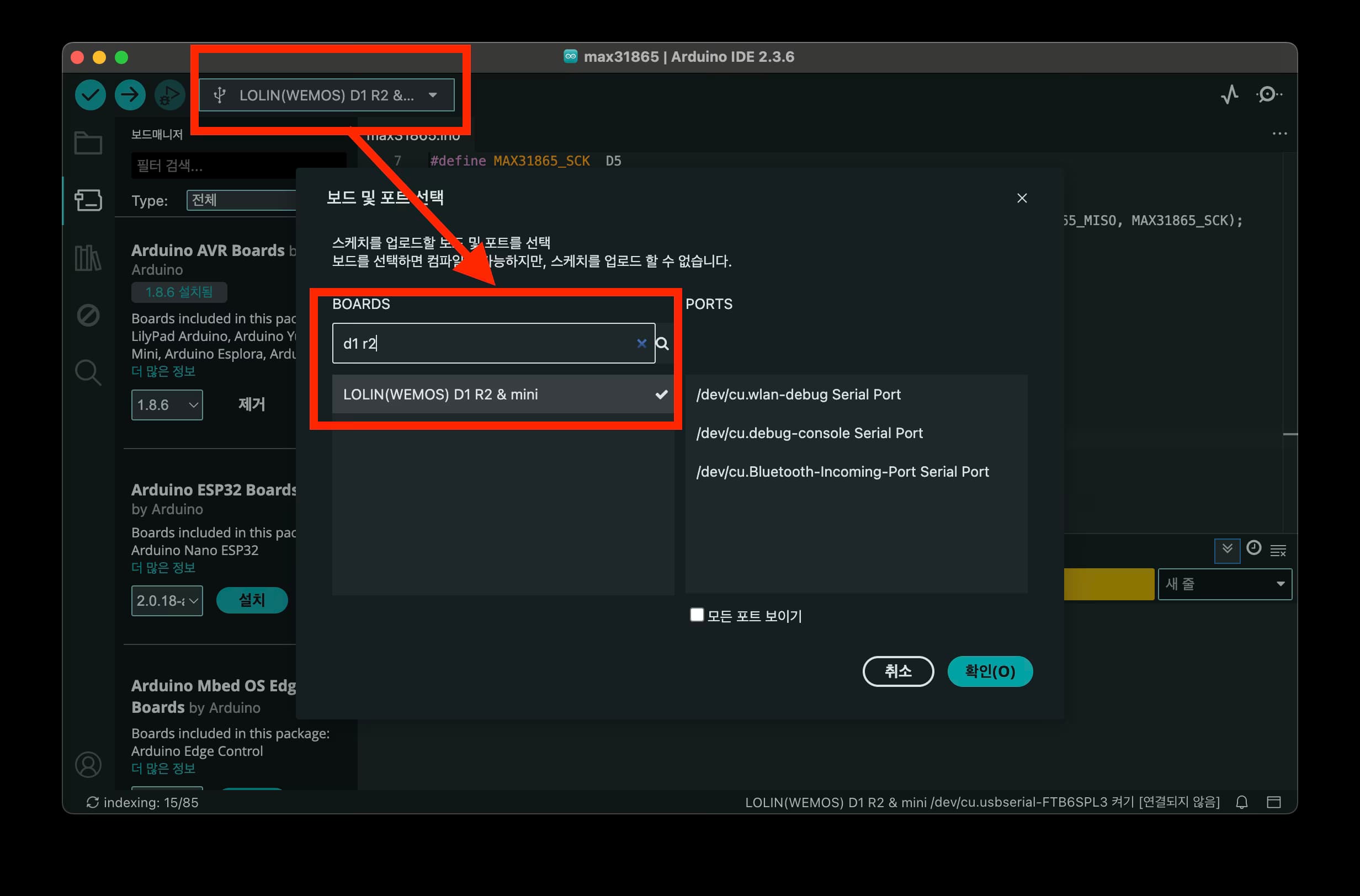Click the Verify (checkmark) toolbar icon
This screenshot has height=896, width=1360.
91,94
